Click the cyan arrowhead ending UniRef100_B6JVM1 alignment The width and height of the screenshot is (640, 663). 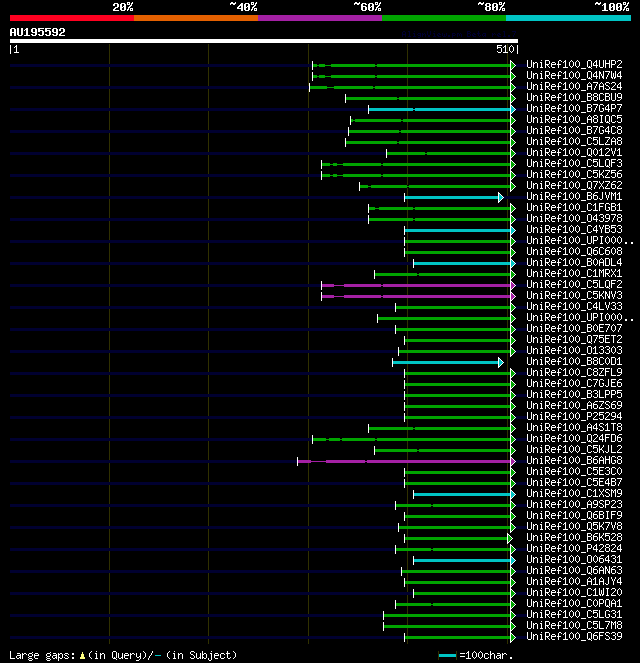pos(501,197)
